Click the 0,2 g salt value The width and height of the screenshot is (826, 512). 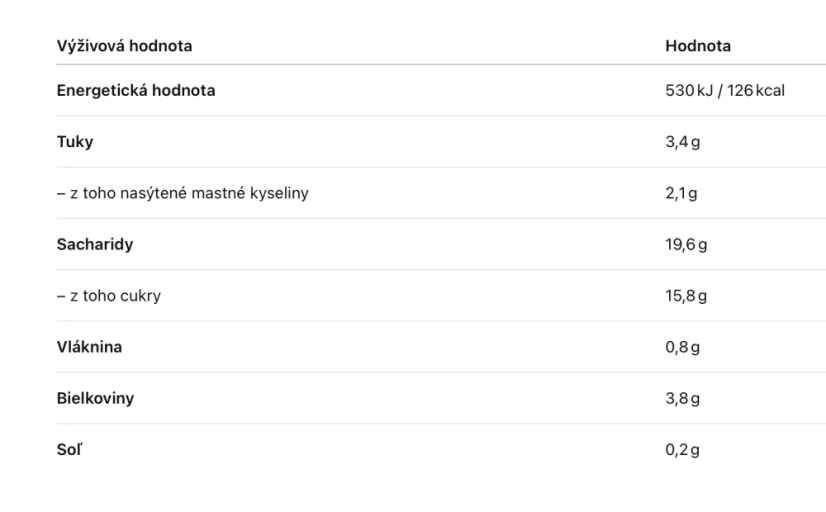point(683,450)
